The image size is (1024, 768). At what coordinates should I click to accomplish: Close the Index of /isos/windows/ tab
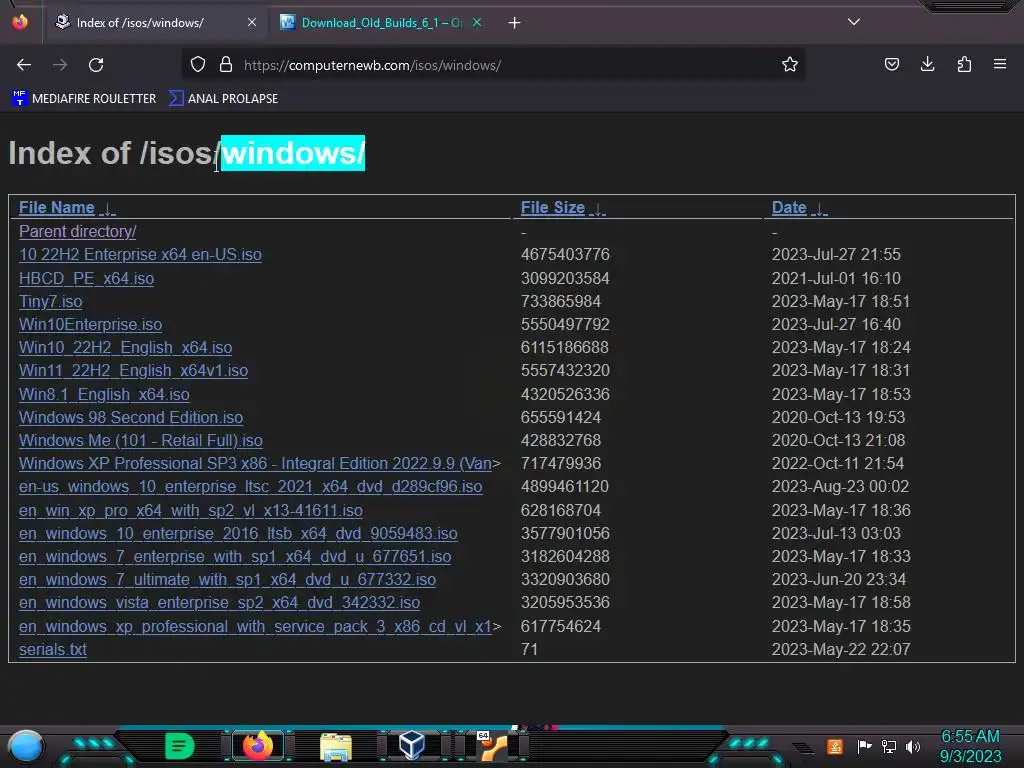pyautogui.click(x=252, y=22)
